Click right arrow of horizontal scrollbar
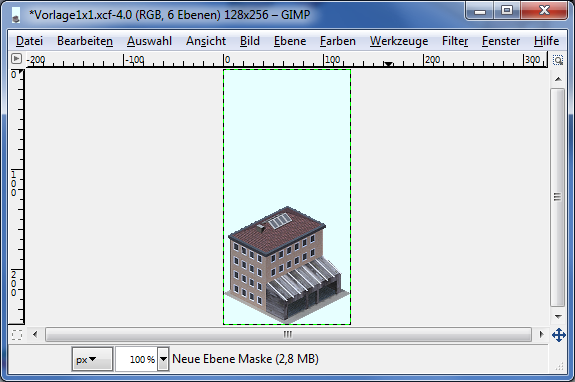 (x=541, y=334)
